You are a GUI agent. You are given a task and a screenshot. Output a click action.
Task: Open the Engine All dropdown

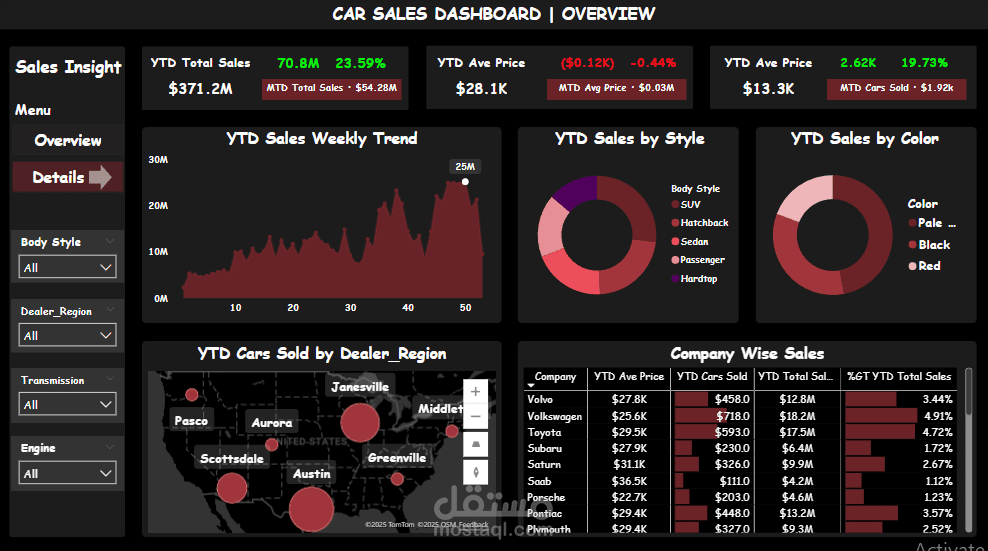67,473
